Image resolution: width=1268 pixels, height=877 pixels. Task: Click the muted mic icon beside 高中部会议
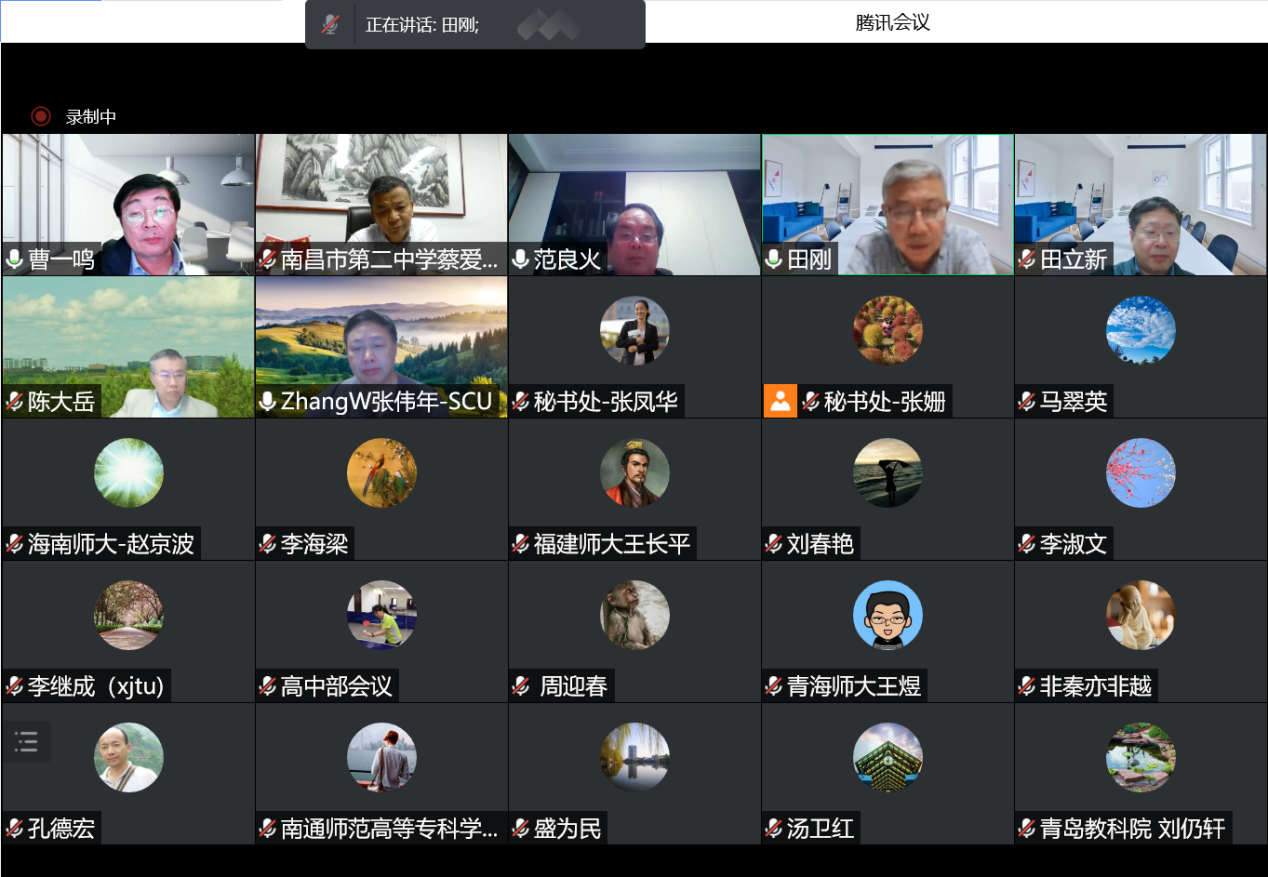click(267, 686)
